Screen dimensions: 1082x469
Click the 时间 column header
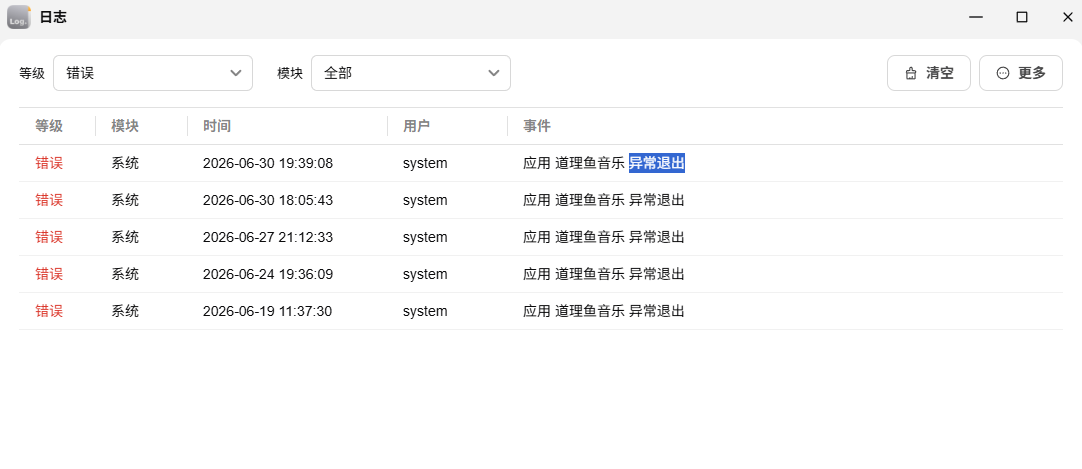pyautogui.click(x=217, y=126)
